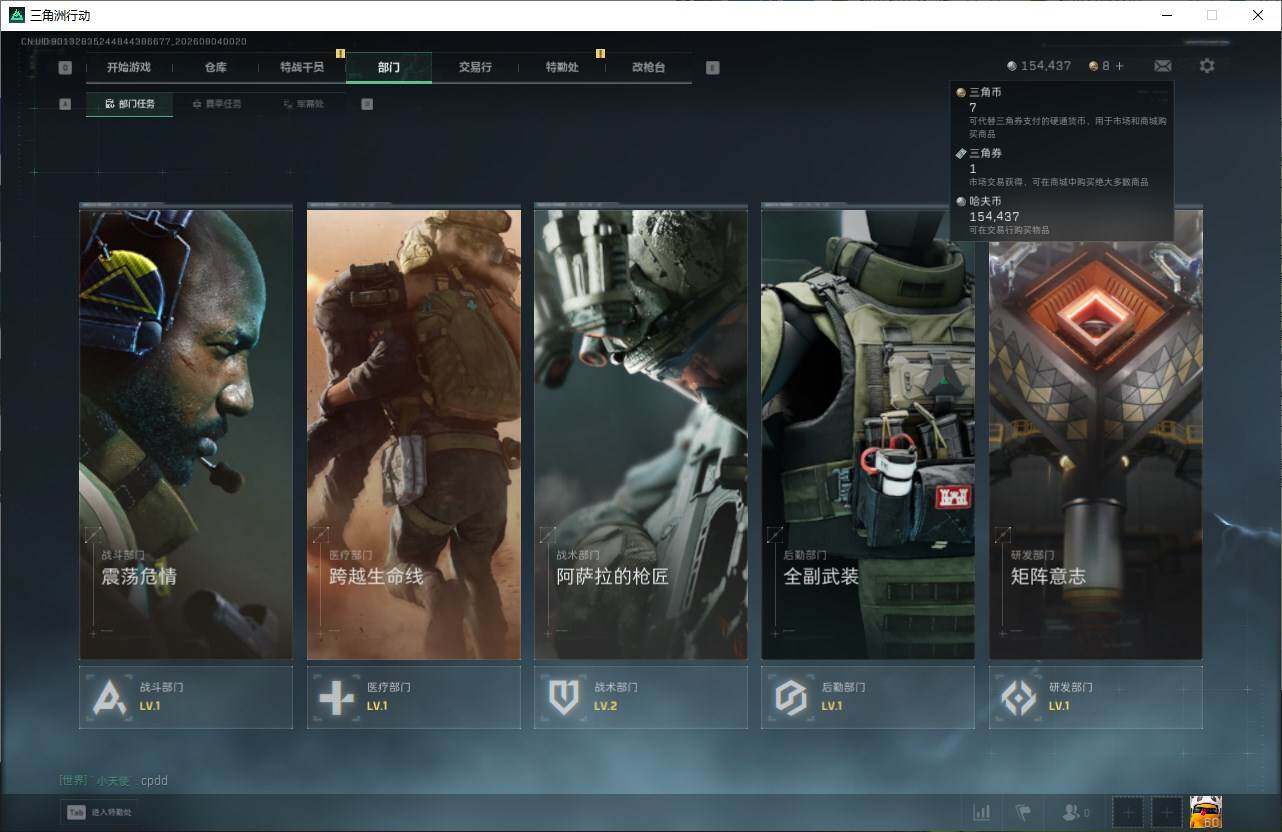Click the 医疗部门 LV.1 button
Viewport: 1282px width, 832px height.
click(x=414, y=697)
